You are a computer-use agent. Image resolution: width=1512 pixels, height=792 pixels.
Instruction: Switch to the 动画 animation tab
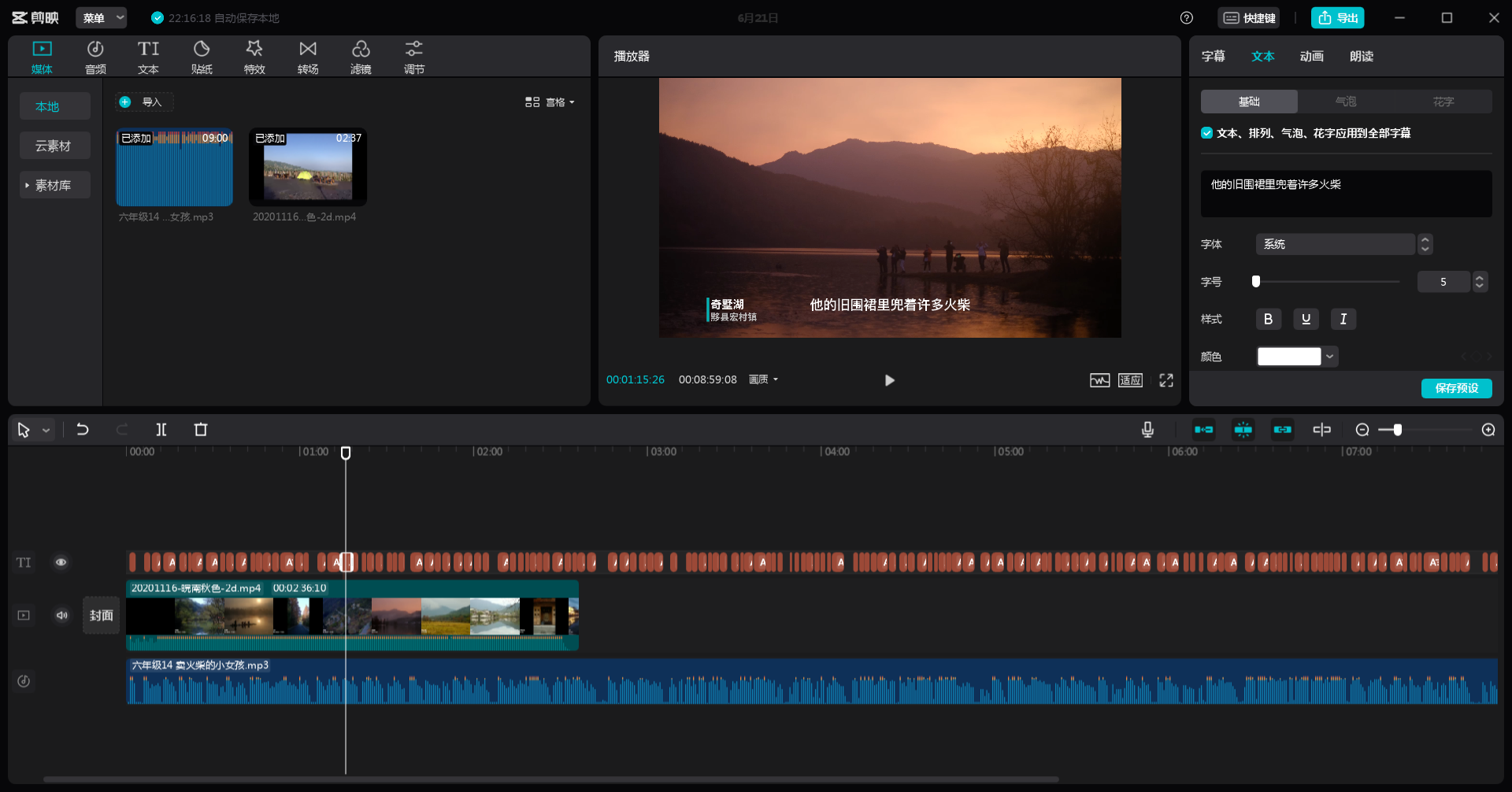(1311, 57)
